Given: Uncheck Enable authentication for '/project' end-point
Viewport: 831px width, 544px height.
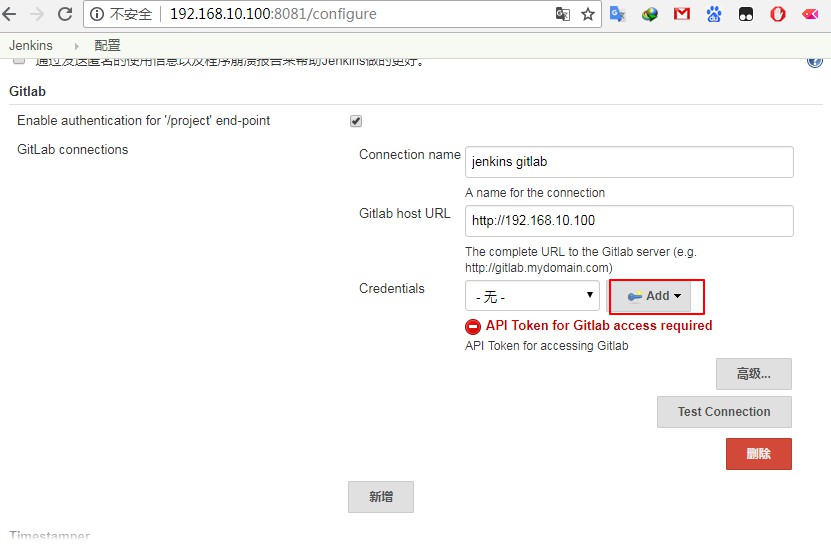Looking at the screenshot, I should coord(356,121).
